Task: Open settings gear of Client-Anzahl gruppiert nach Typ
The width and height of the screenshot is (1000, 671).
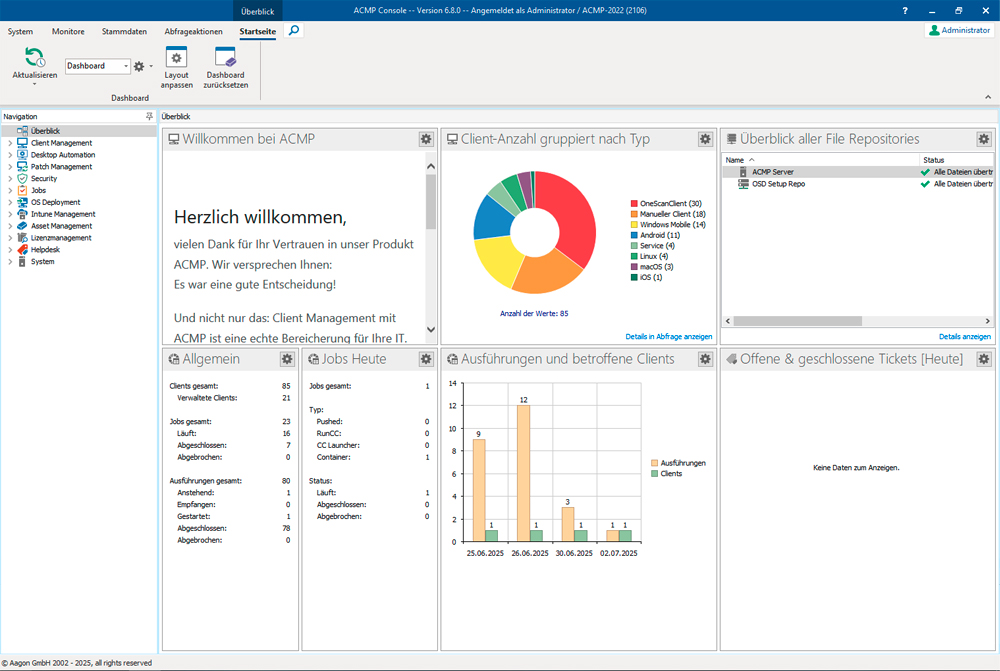Action: 705,139
